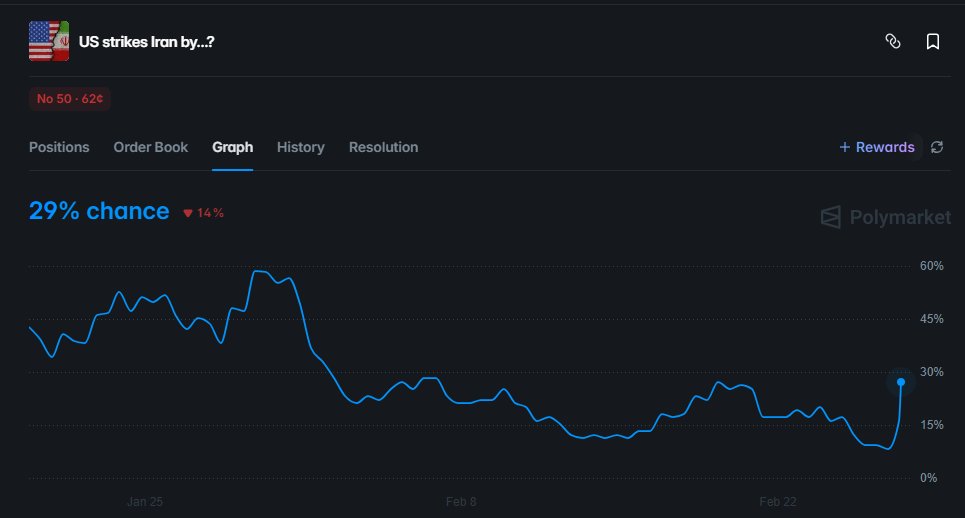This screenshot has width=965, height=518.
Task: Click the + Rewards button
Action: click(877, 147)
